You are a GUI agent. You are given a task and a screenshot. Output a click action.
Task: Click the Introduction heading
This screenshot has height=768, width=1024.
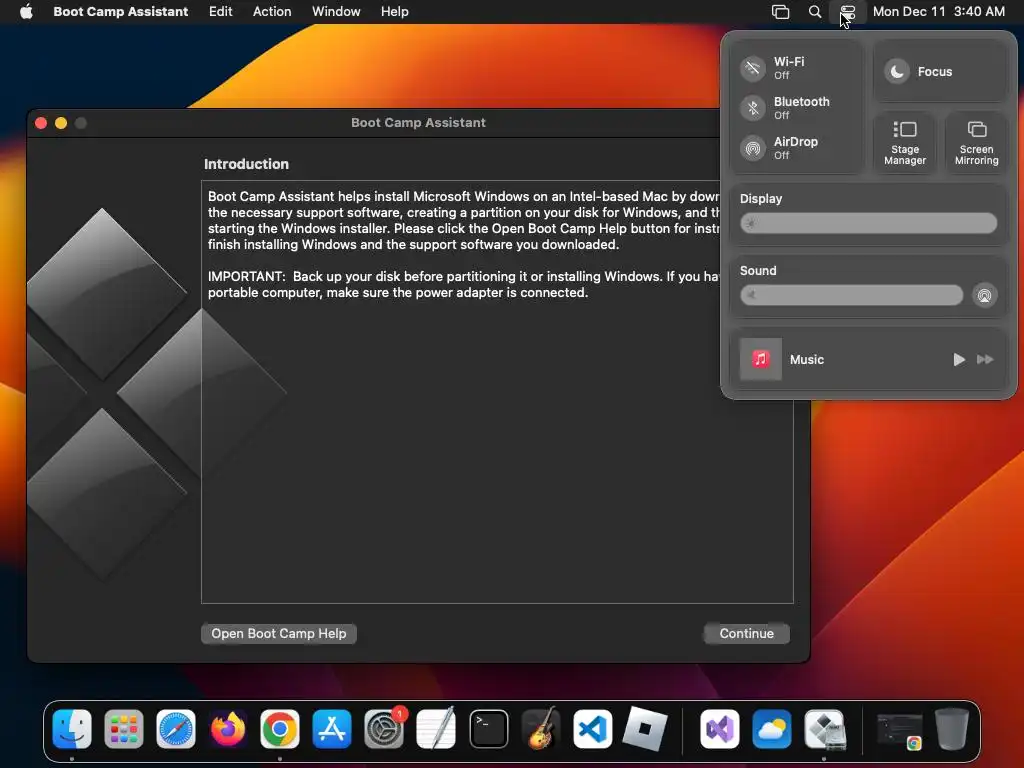pos(246,164)
